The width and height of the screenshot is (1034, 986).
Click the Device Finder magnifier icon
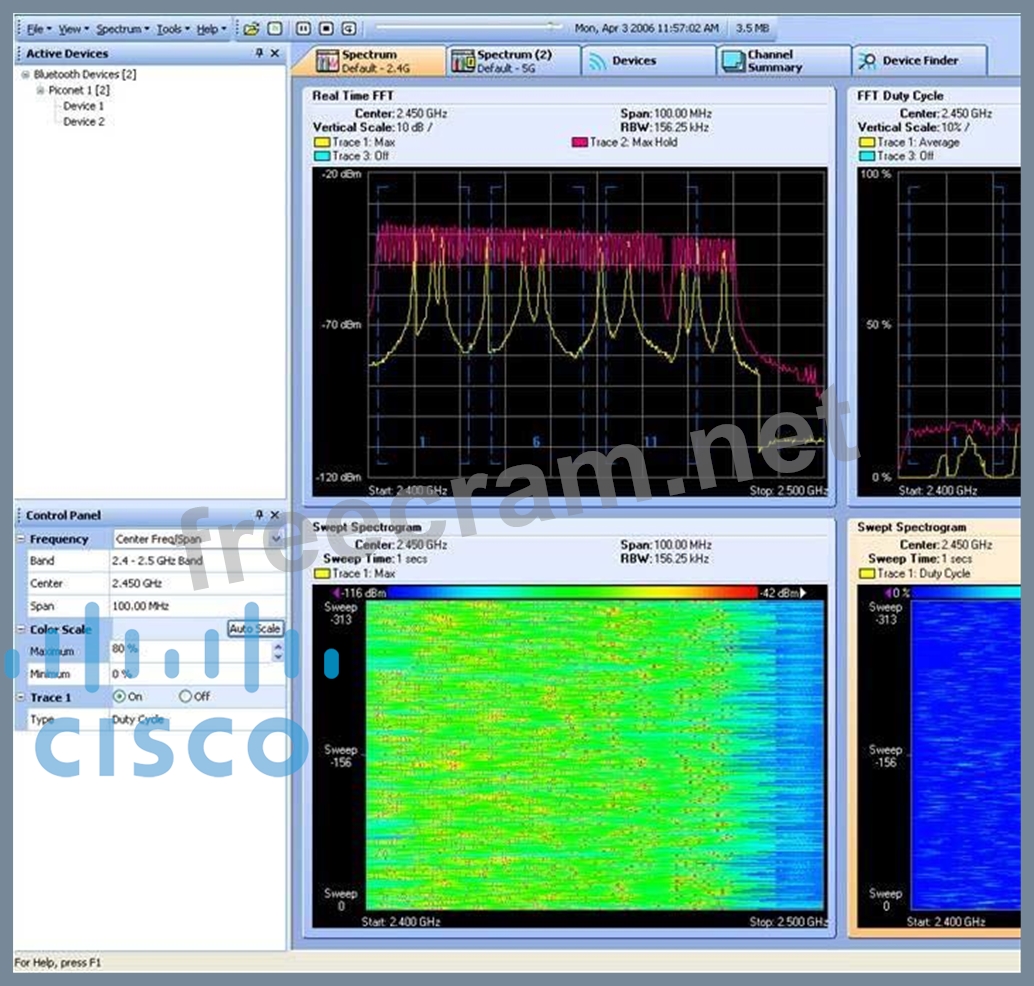(866, 62)
